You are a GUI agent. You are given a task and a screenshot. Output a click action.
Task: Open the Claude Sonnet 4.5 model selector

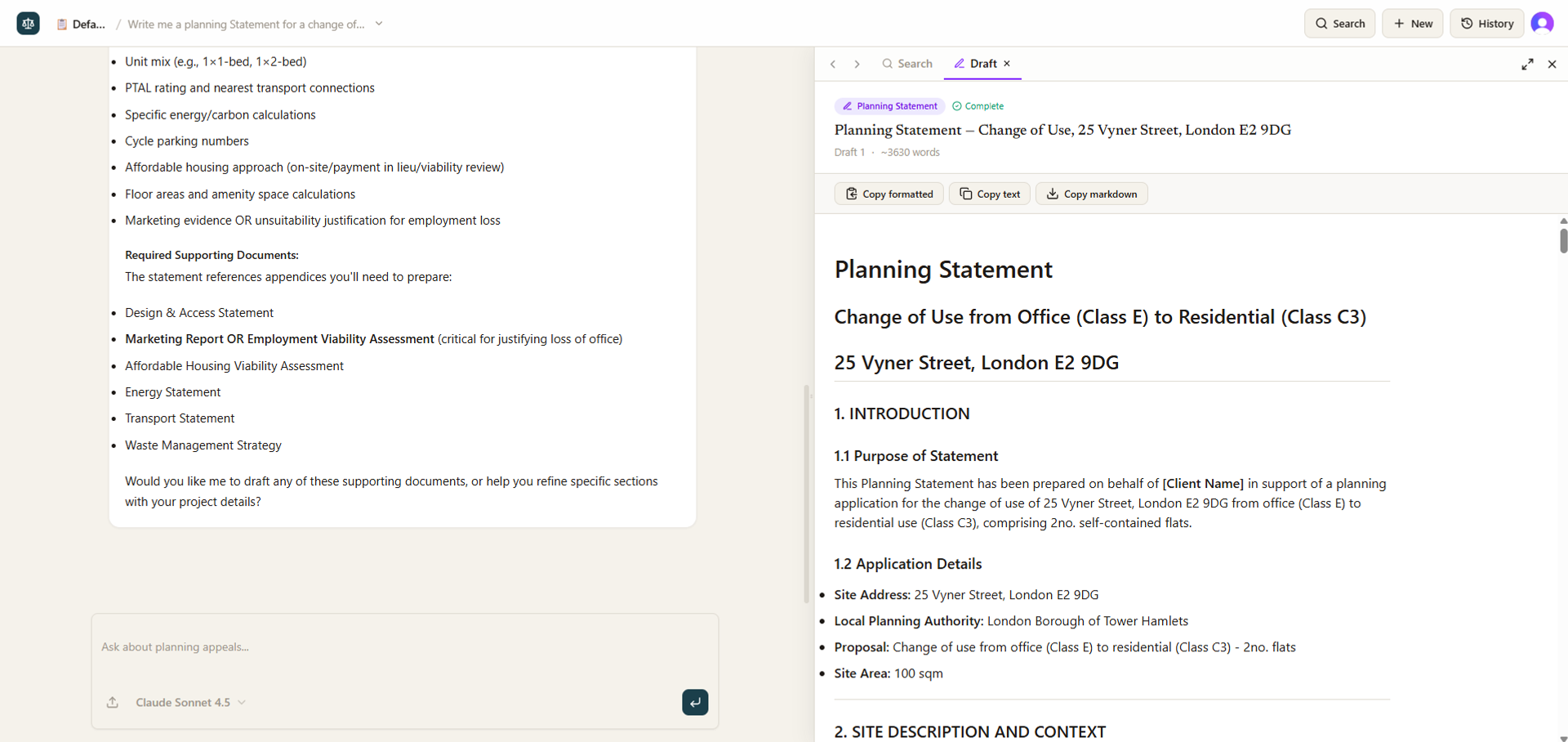point(191,703)
